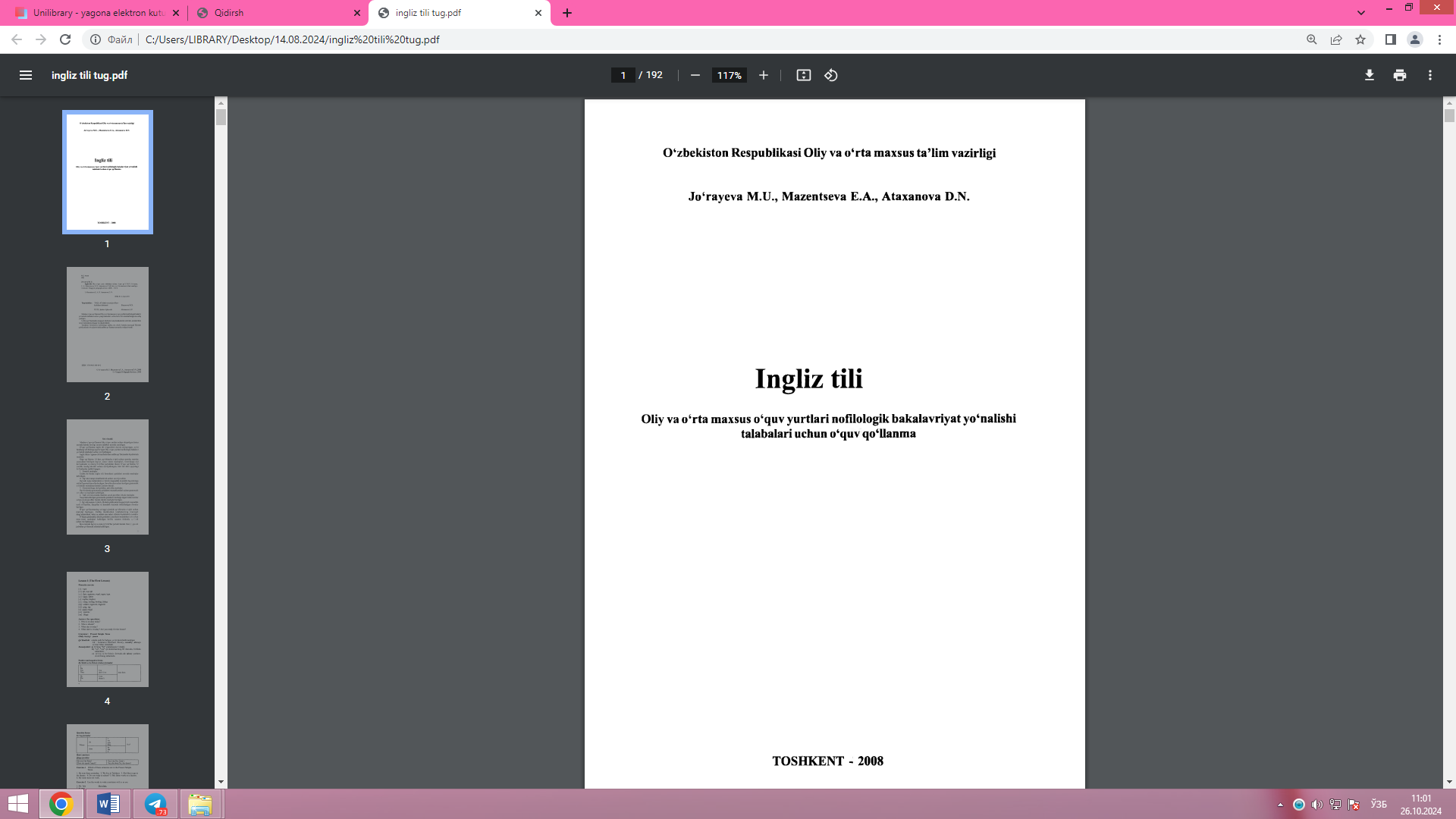The width and height of the screenshot is (1456, 819).
Task: Toggle the PDF sidebar menu icon
Action: (26, 75)
